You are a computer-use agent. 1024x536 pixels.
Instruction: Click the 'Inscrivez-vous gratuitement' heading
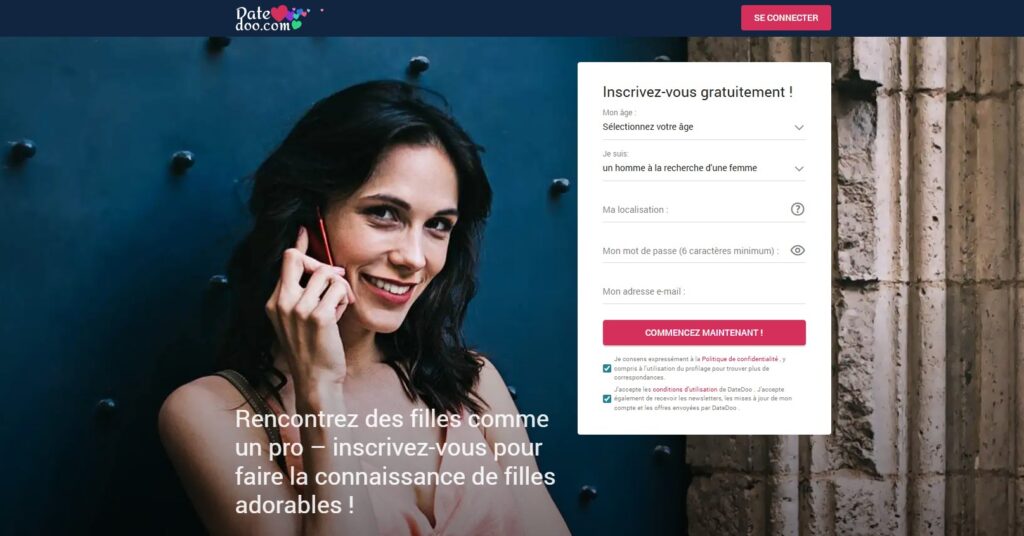[697, 92]
